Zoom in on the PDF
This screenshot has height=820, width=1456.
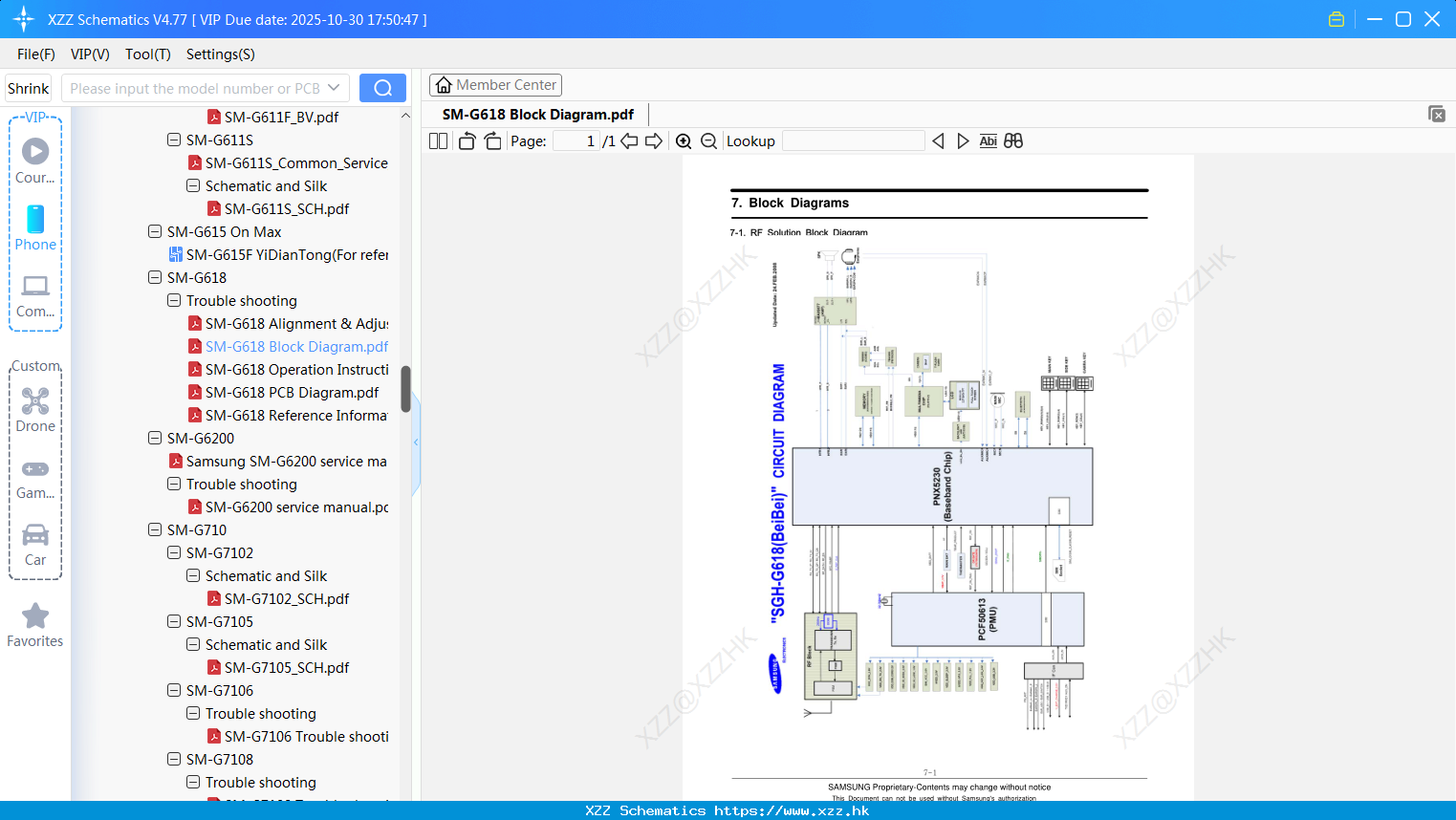pyautogui.click(x=684, y=140)
